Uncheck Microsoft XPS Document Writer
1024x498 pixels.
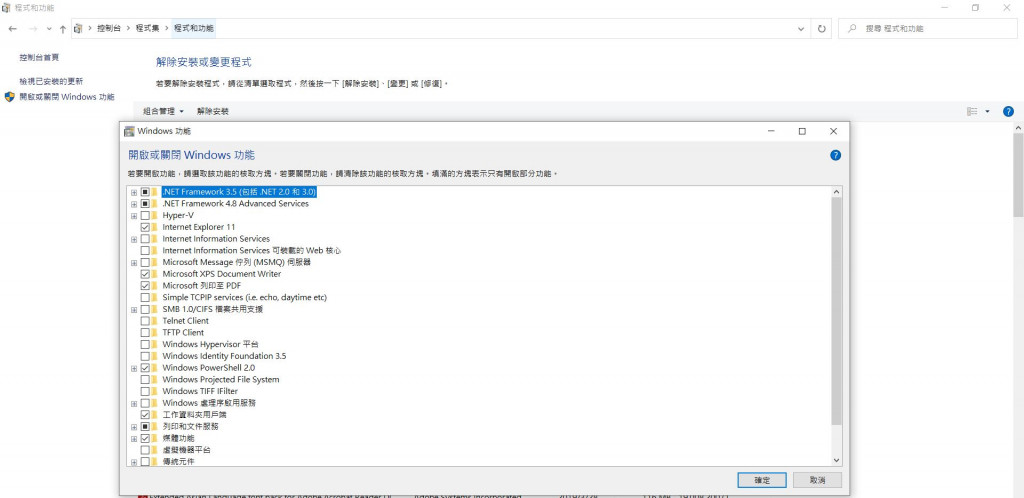point(145,274)
